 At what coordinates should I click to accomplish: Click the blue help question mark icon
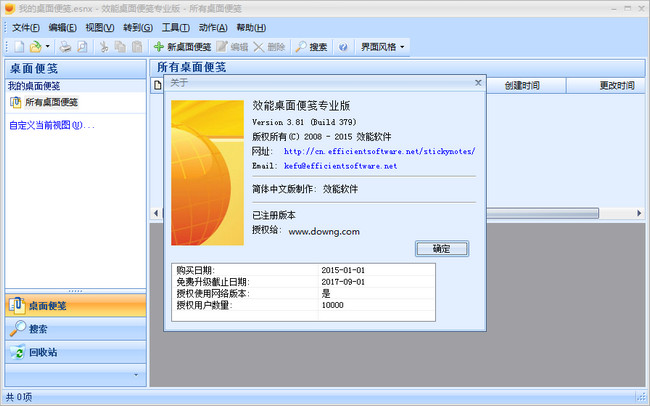(343, 46)
